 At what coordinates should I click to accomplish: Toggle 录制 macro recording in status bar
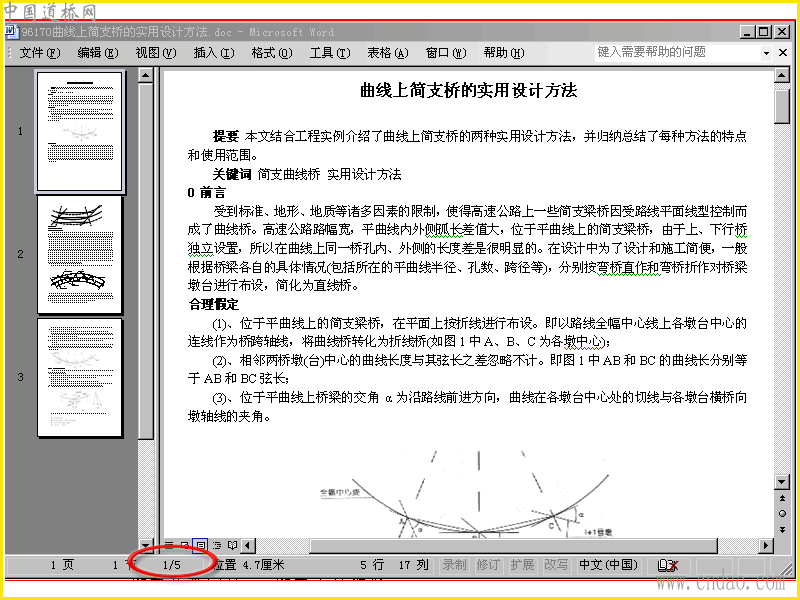pos(454,565)
